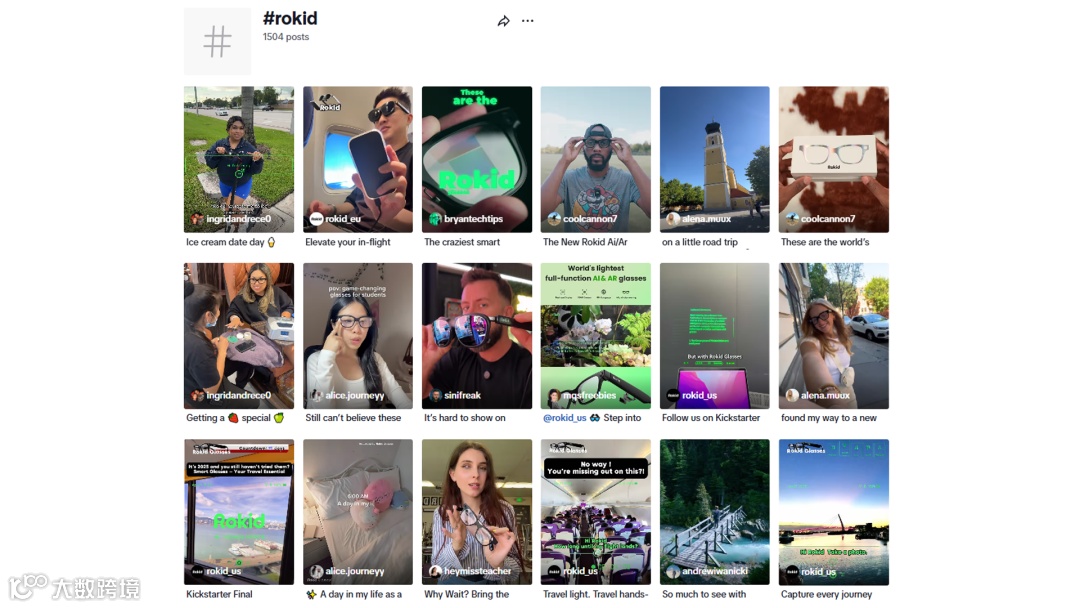Viewport: 1080px width, 608px height.
Task: Click the hashtag symbol icon
Action: coord(218,41)
